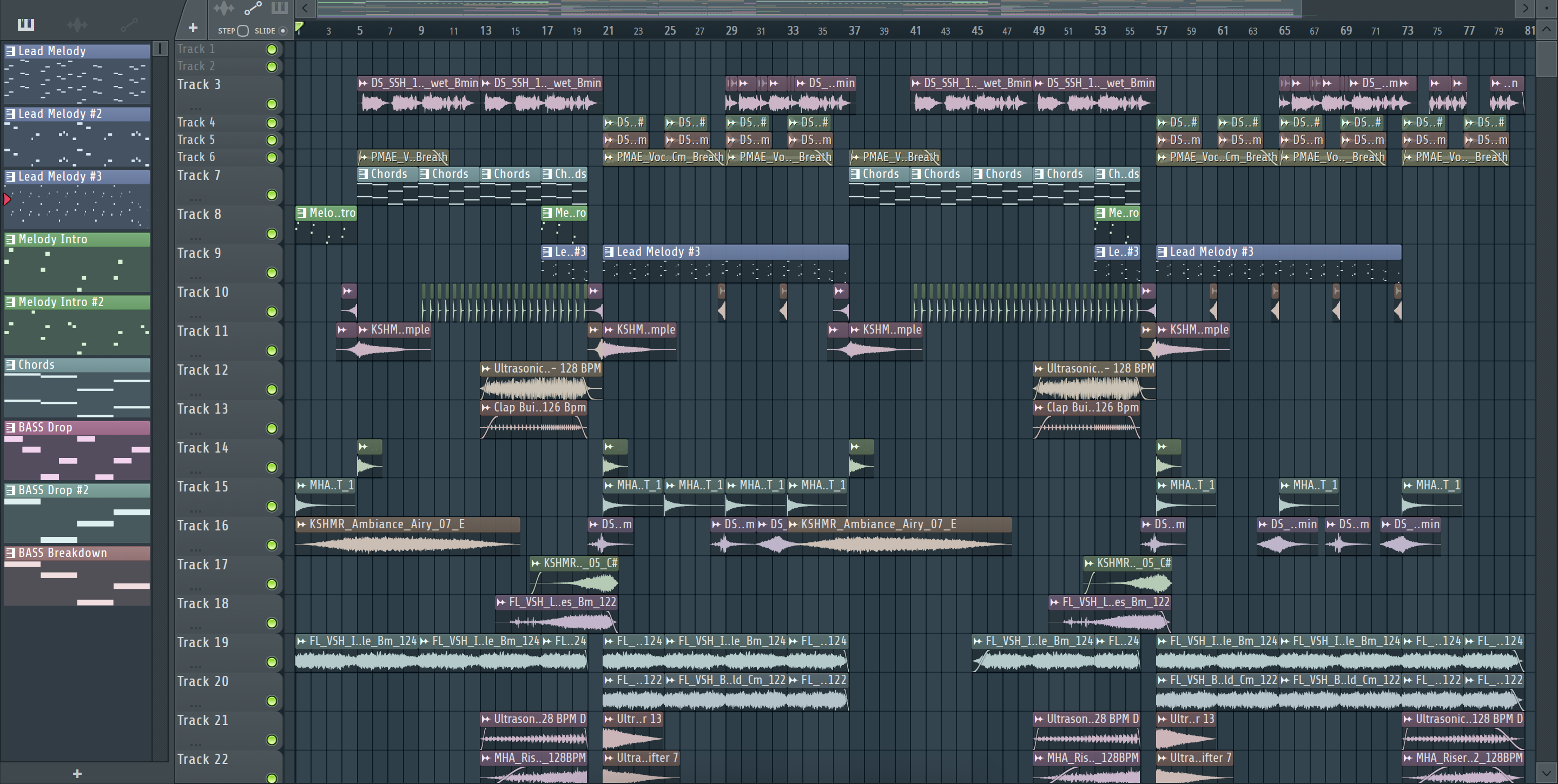Mute Track 9 with its green LED
The width and height of the screenshot is (1558, 784).
point(272,273)
